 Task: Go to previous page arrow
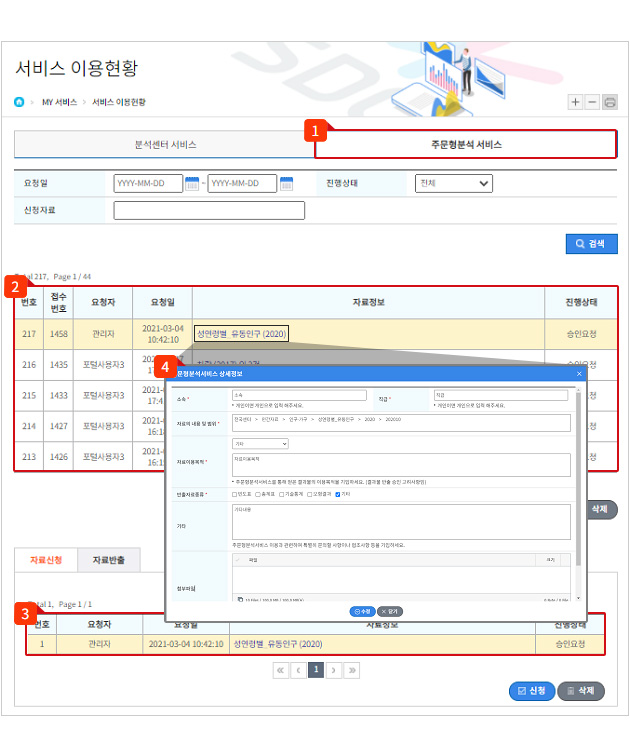[298, 670]
